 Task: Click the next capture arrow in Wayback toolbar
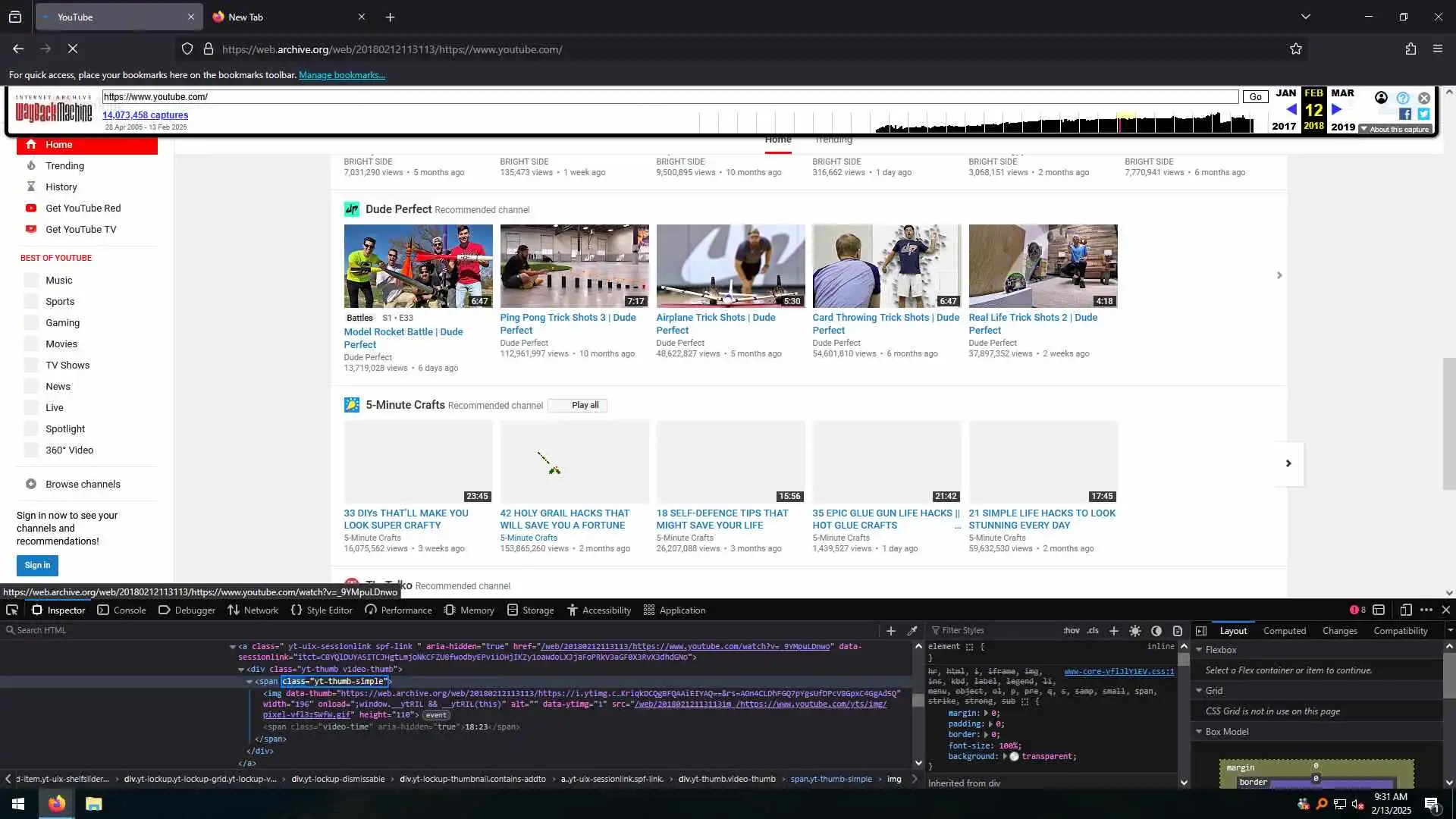tap(1337, 110)
